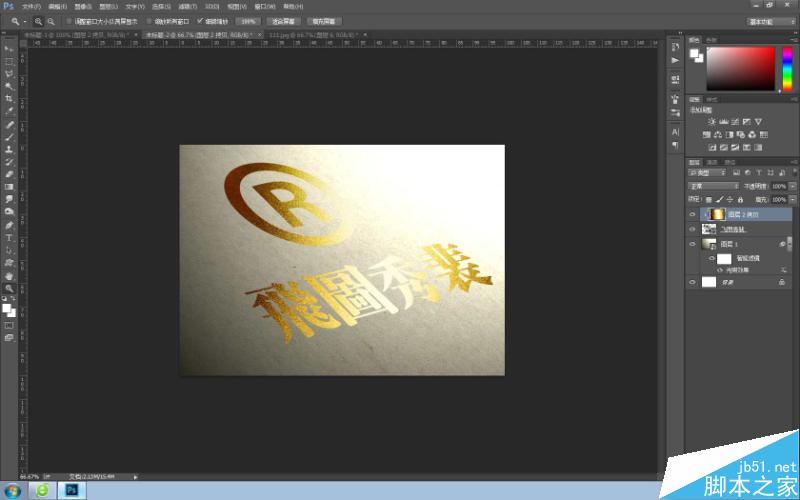
Task: Open the status bar info arrow
Action: click(x=135, y=477)
